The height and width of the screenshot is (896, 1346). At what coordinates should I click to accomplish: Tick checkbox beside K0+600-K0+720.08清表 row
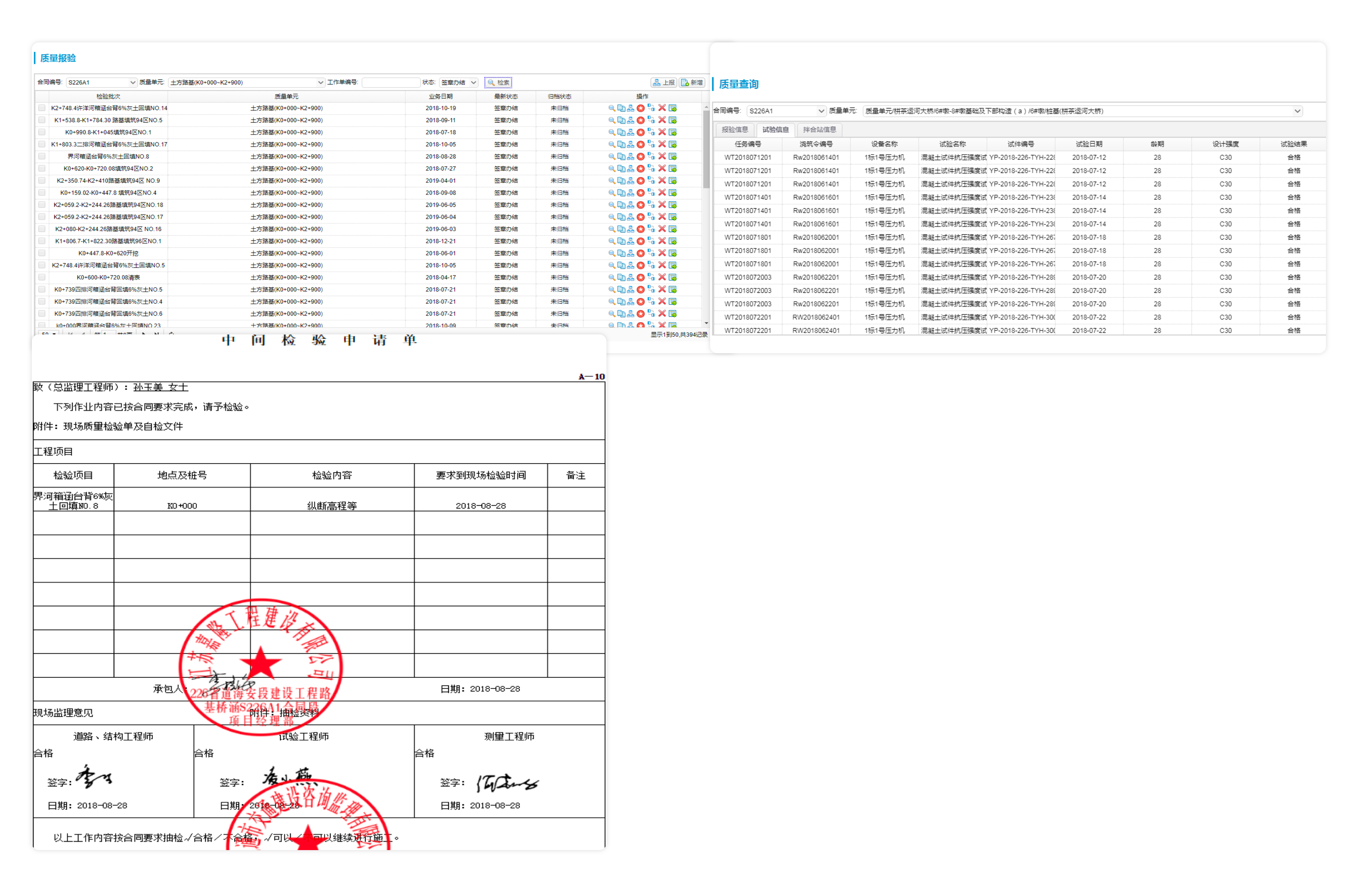(x=42, y=277)
